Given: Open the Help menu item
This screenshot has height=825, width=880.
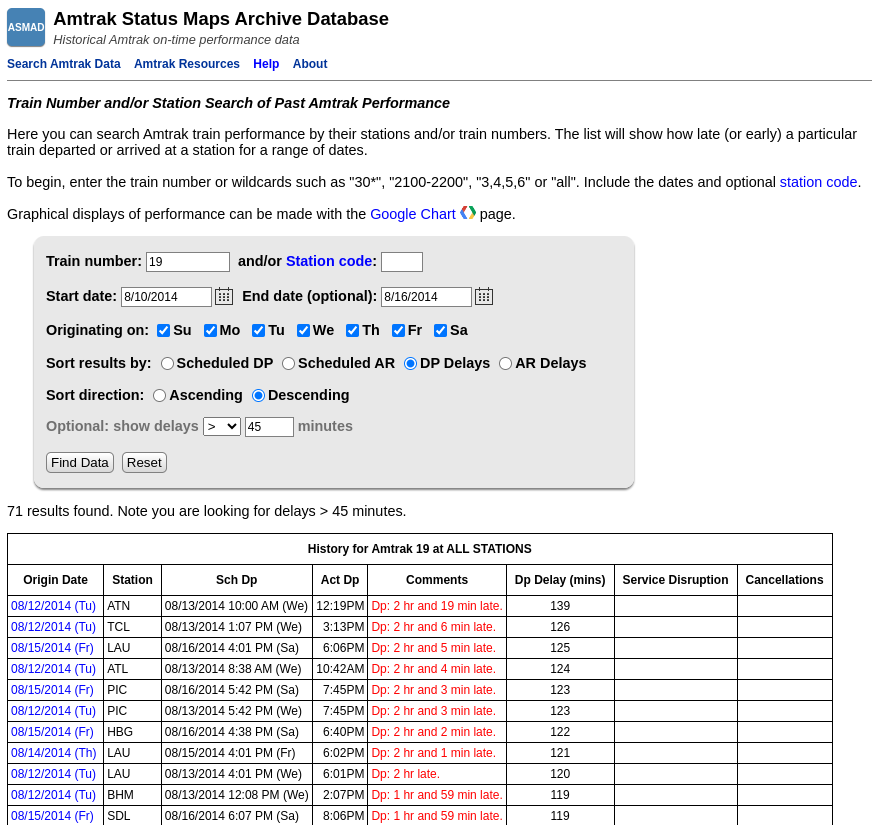Looking at the screenshot, I should click(x=266, y=64).
